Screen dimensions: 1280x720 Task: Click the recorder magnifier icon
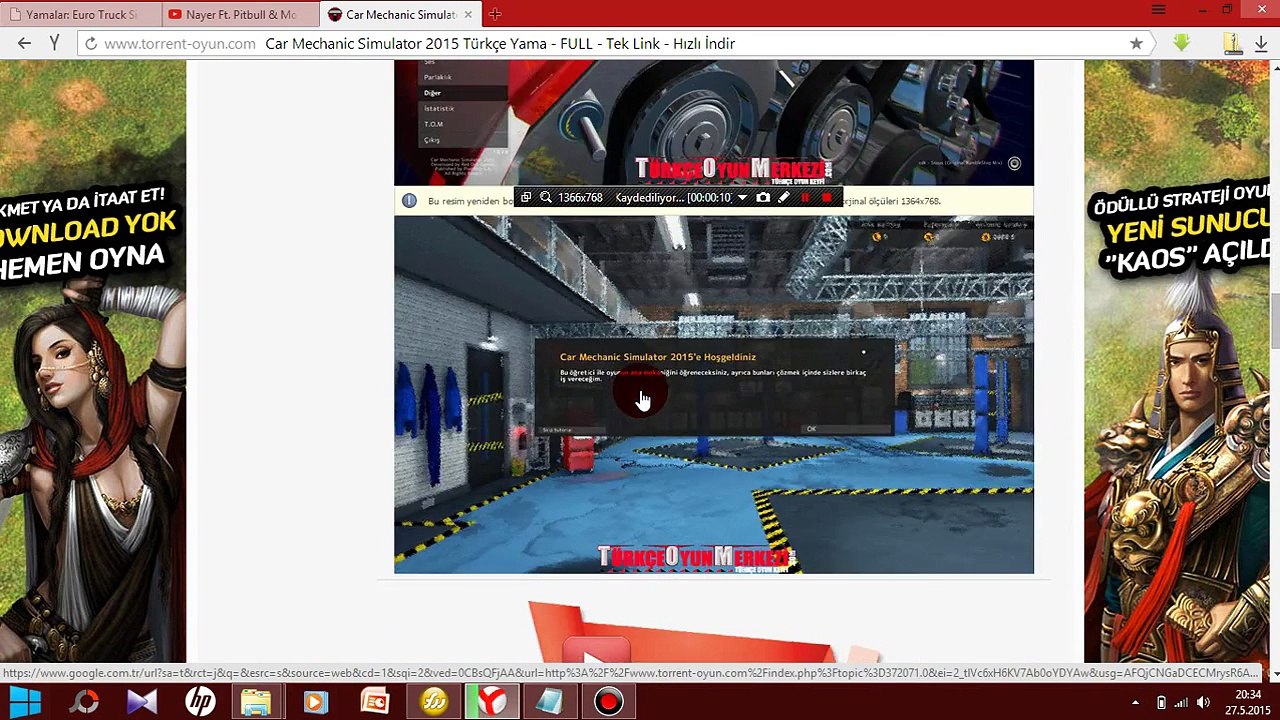[x=546, y=198]
